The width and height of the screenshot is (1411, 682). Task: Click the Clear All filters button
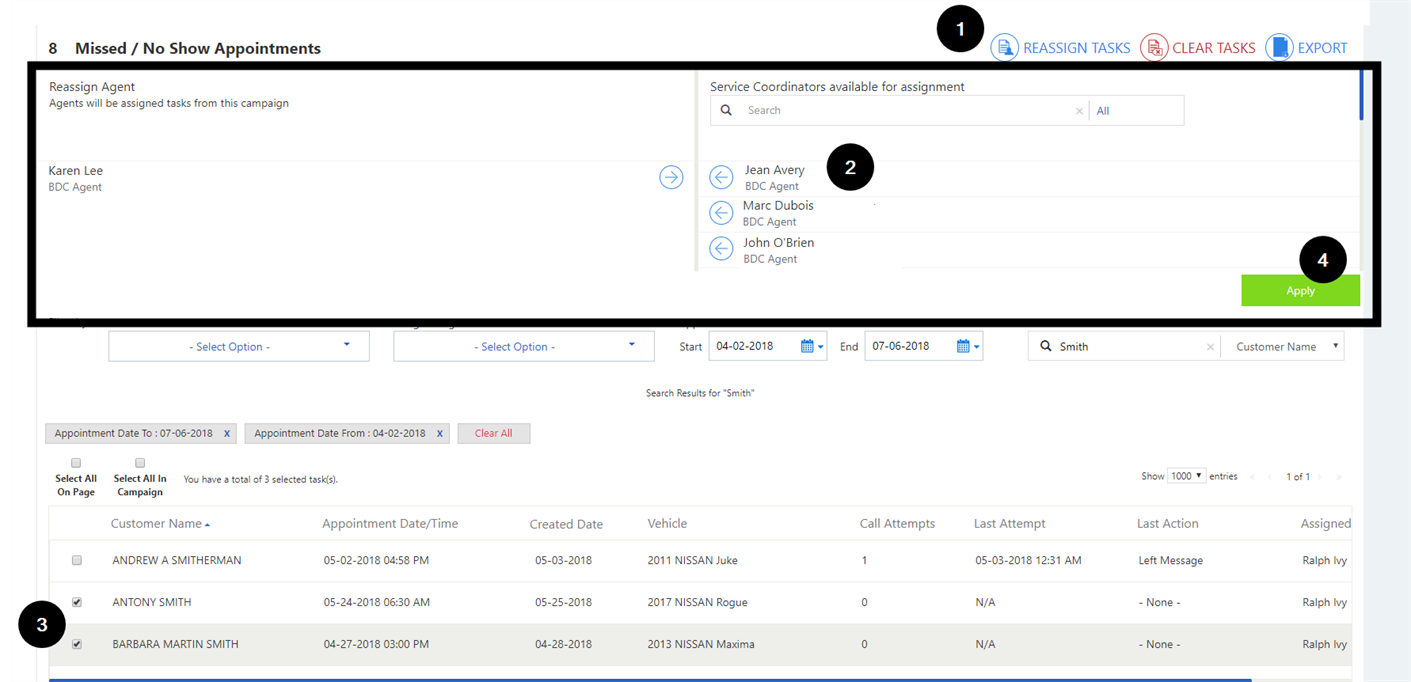[x=493, y=433]
